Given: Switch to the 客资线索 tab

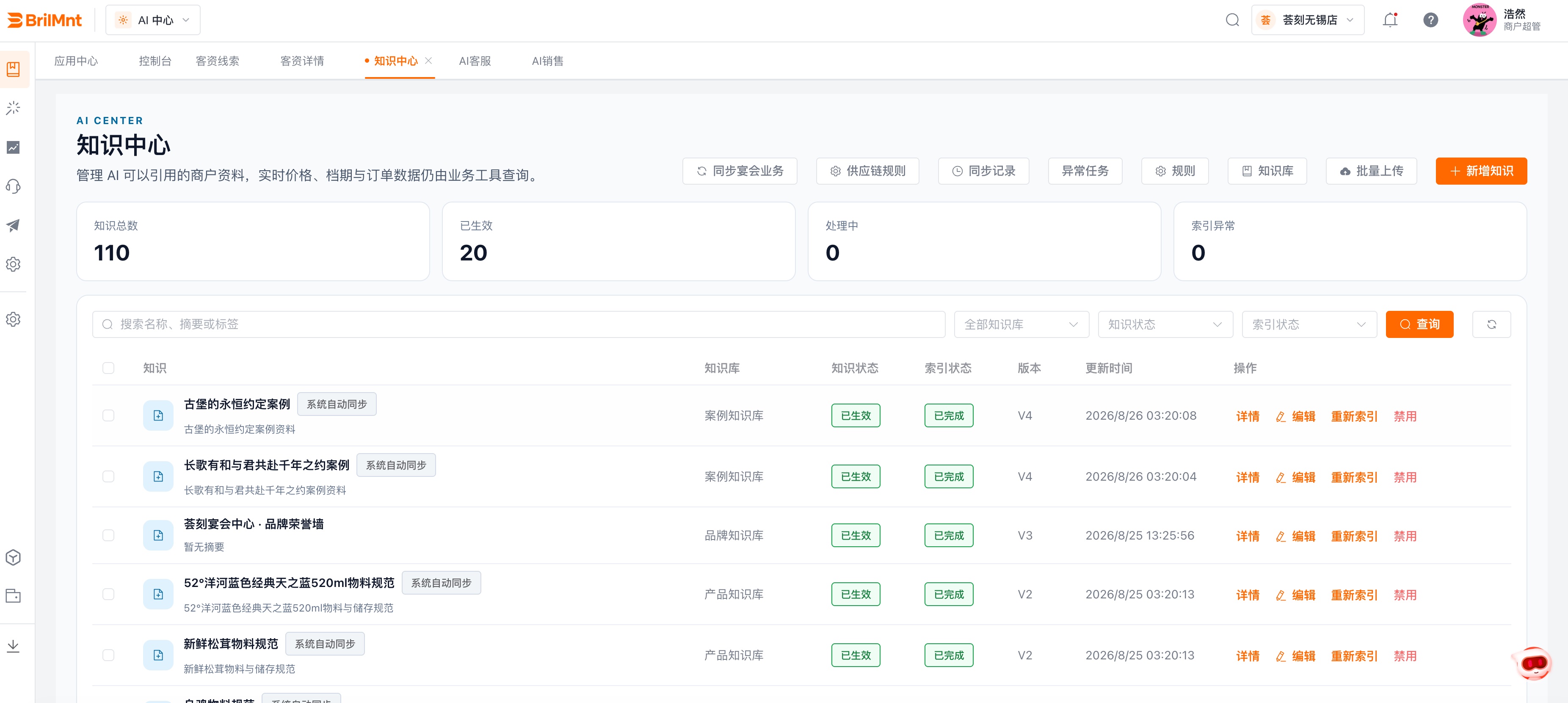Looking at the screenshot, I should (x=217, y=61).
